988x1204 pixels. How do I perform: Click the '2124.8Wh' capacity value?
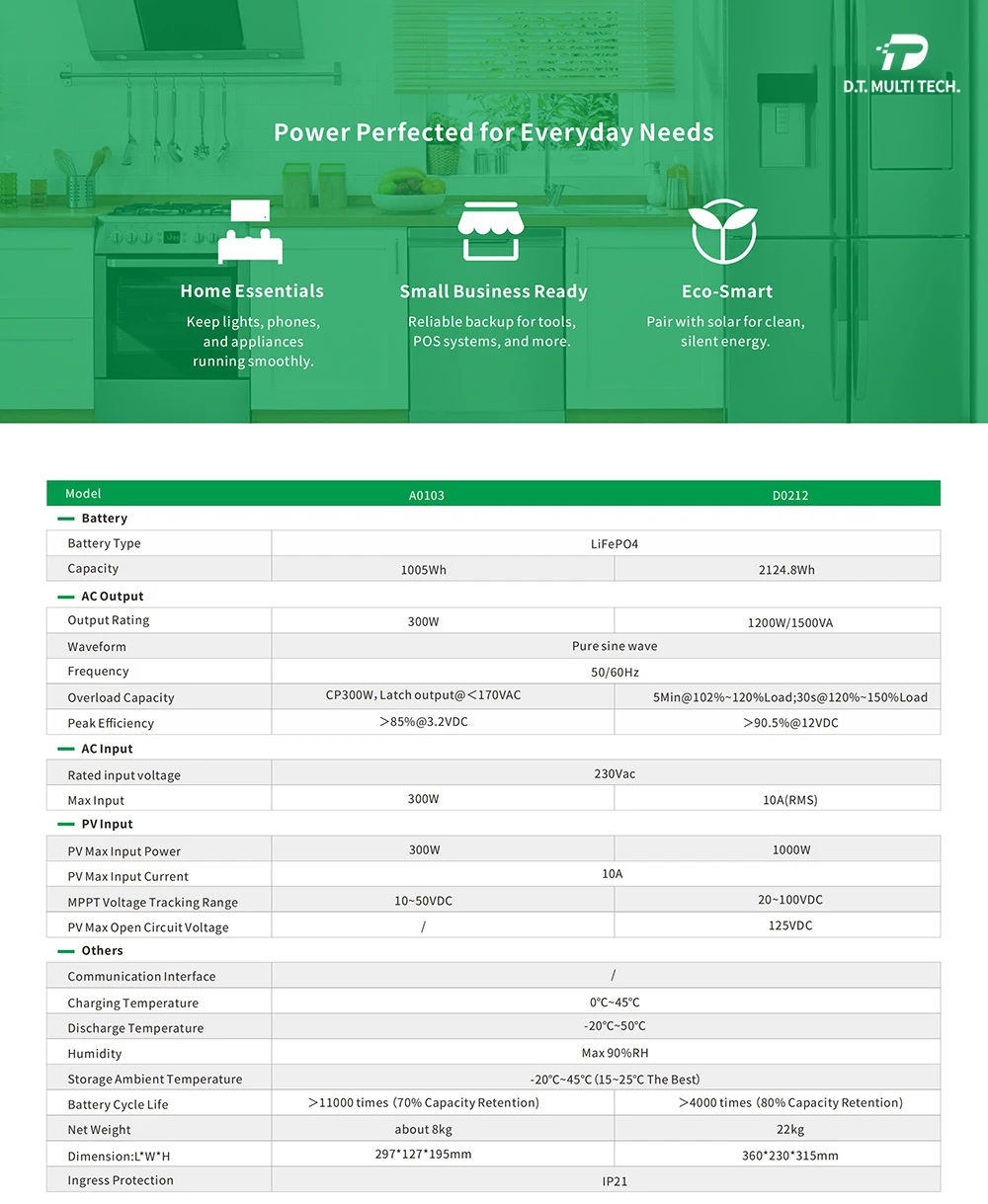click(x=787, y=570)
